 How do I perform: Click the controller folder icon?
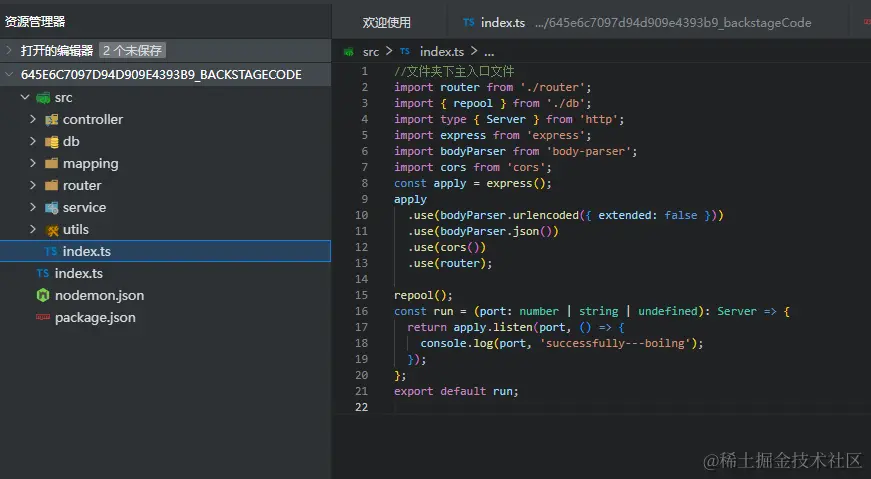click(52, 120)
